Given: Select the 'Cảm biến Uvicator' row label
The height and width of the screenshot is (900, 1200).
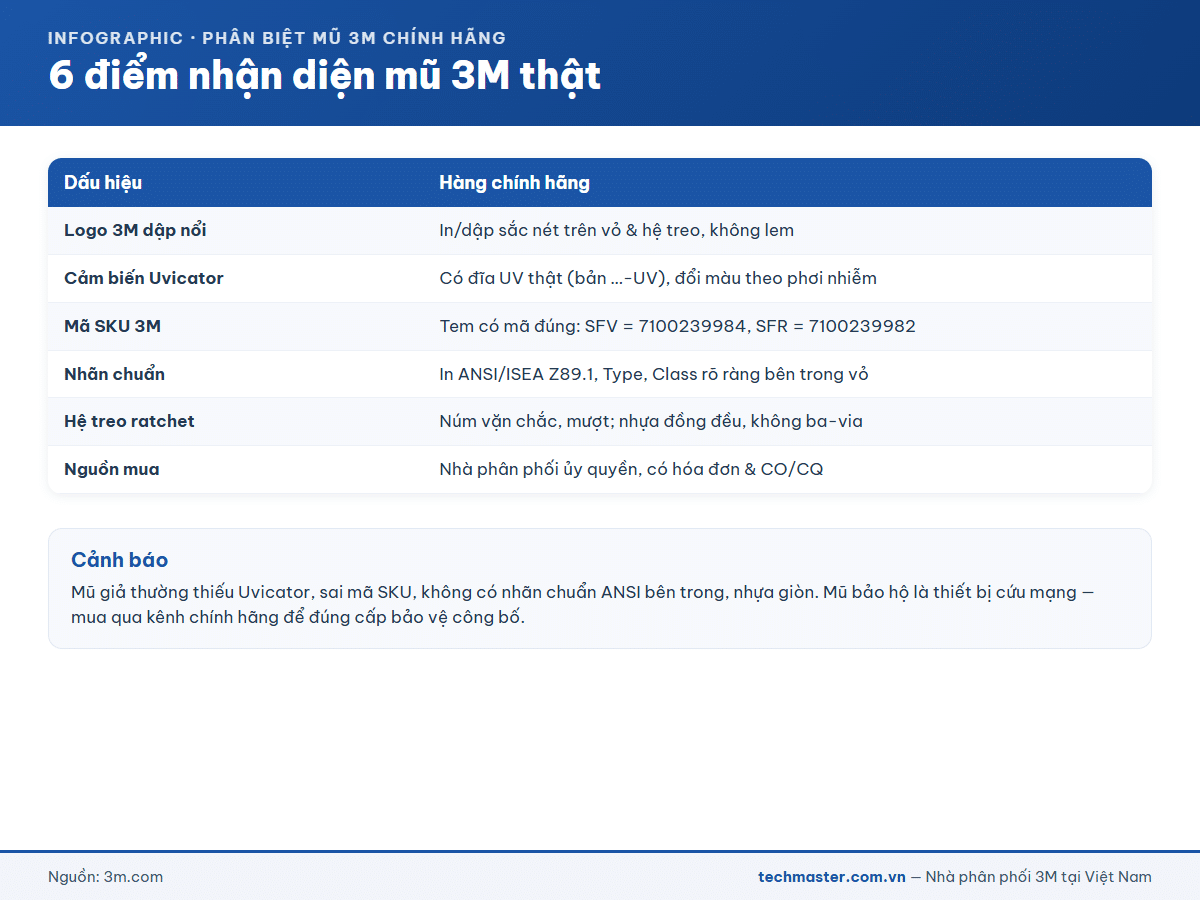Looking at the screenshot, I should (x=144, y=278).
